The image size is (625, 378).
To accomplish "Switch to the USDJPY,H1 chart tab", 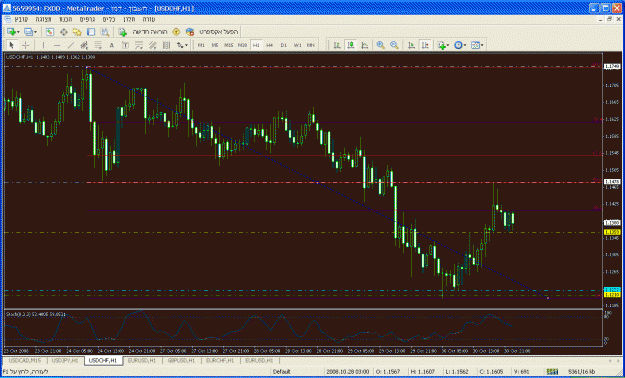I will [65, 360].
